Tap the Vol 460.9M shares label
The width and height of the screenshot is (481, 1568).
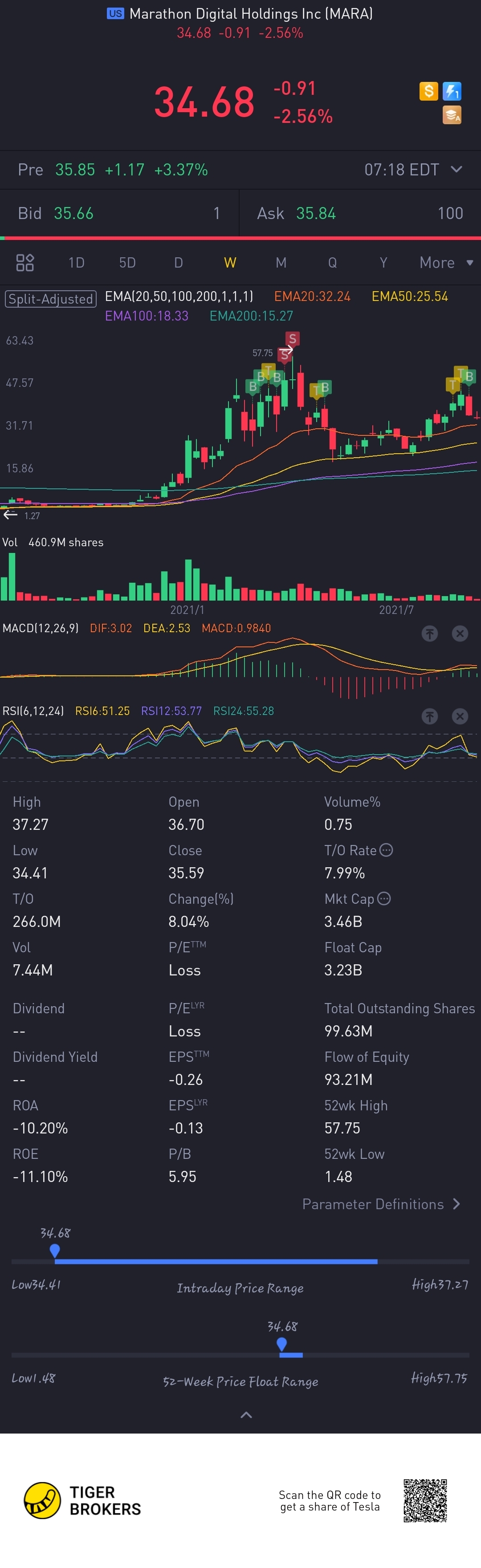(x=53, y=542)
